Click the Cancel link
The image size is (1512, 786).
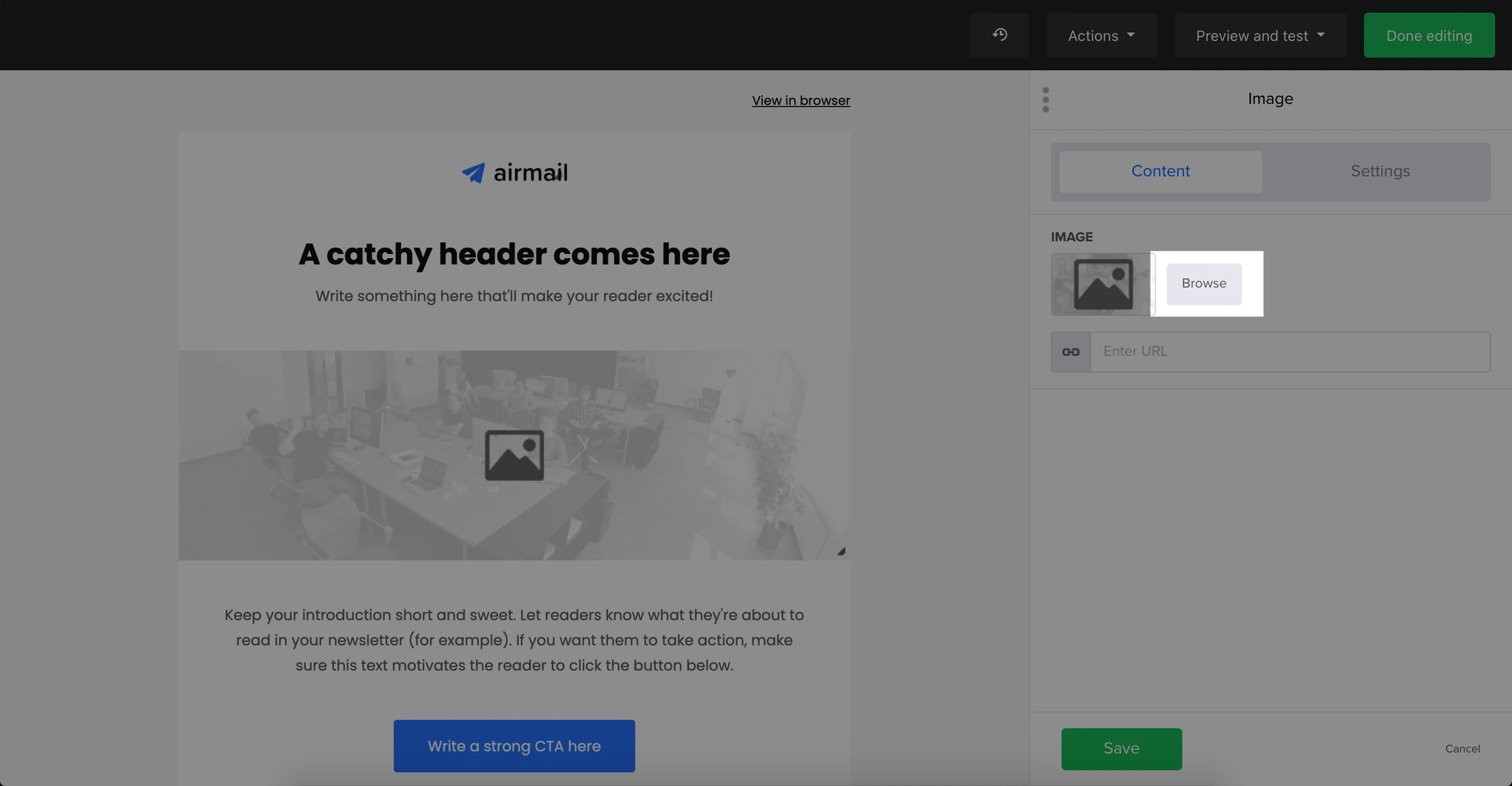click(1462, 748)
